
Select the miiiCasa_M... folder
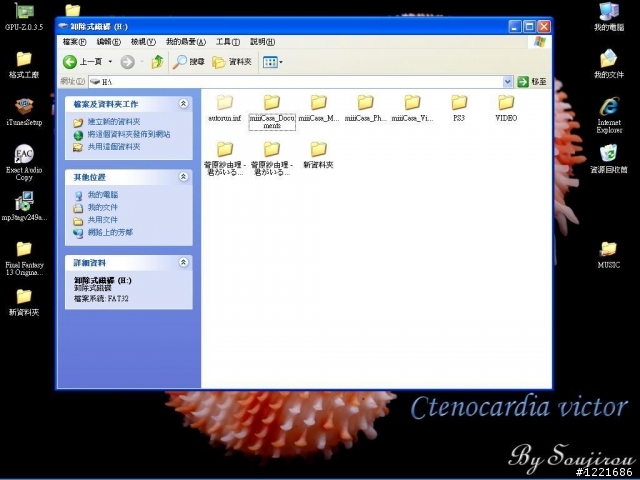tap(318, 108)
